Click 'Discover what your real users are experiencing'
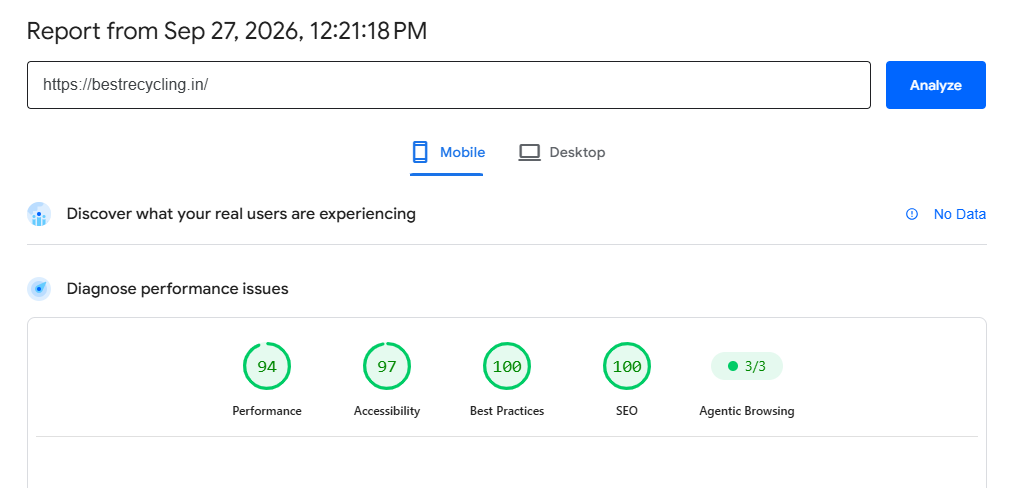This screenshot has height=488, width=1014. point(241,214)
